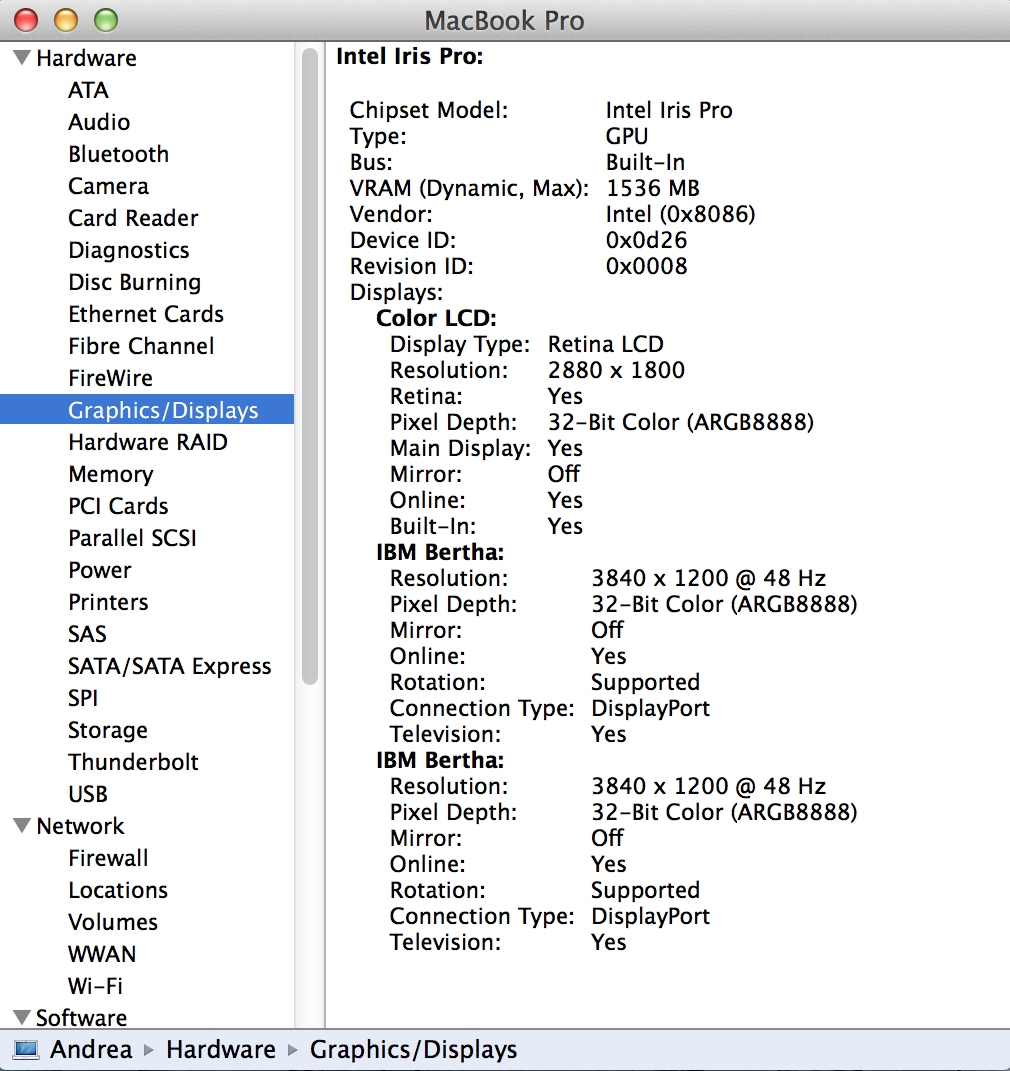
Task: Select Volumes under Network
Action: point(113,922)
